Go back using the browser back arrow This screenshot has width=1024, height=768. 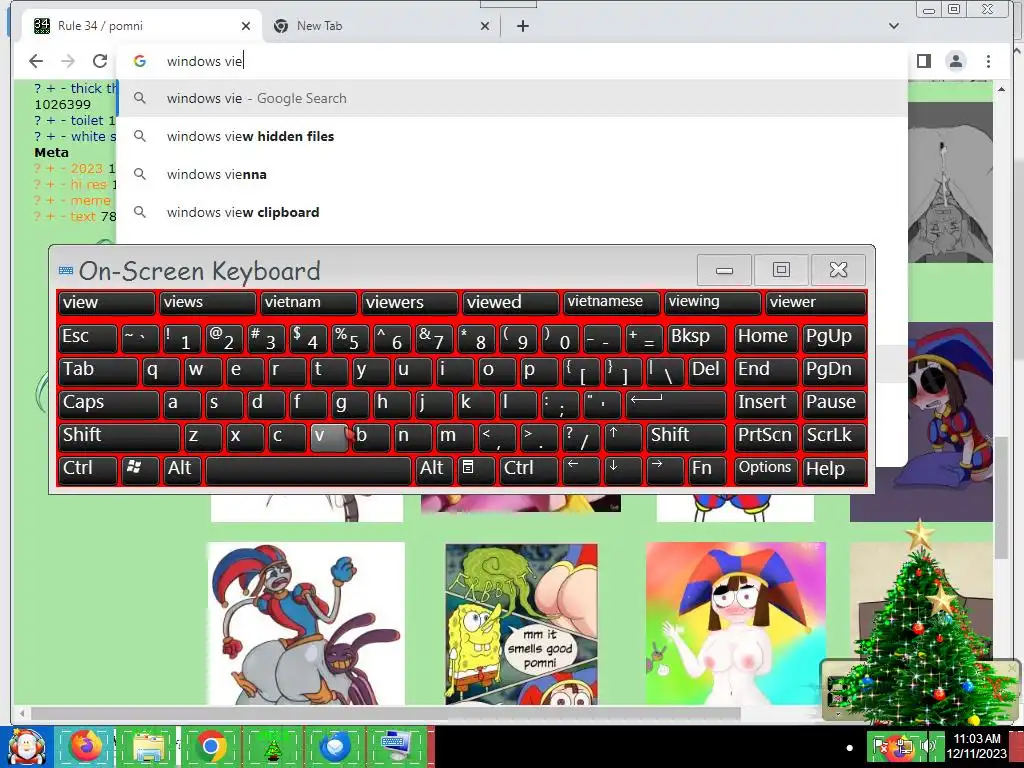pos(36,61)
